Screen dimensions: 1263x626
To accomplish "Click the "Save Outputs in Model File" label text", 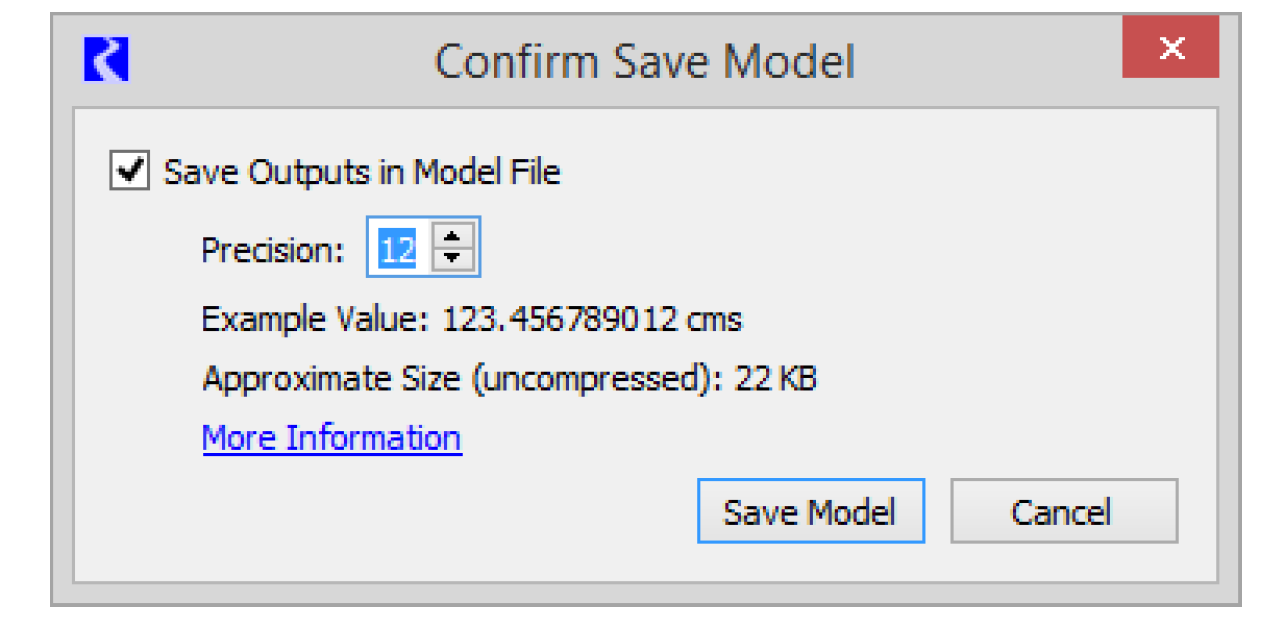I will click(361, 172).
